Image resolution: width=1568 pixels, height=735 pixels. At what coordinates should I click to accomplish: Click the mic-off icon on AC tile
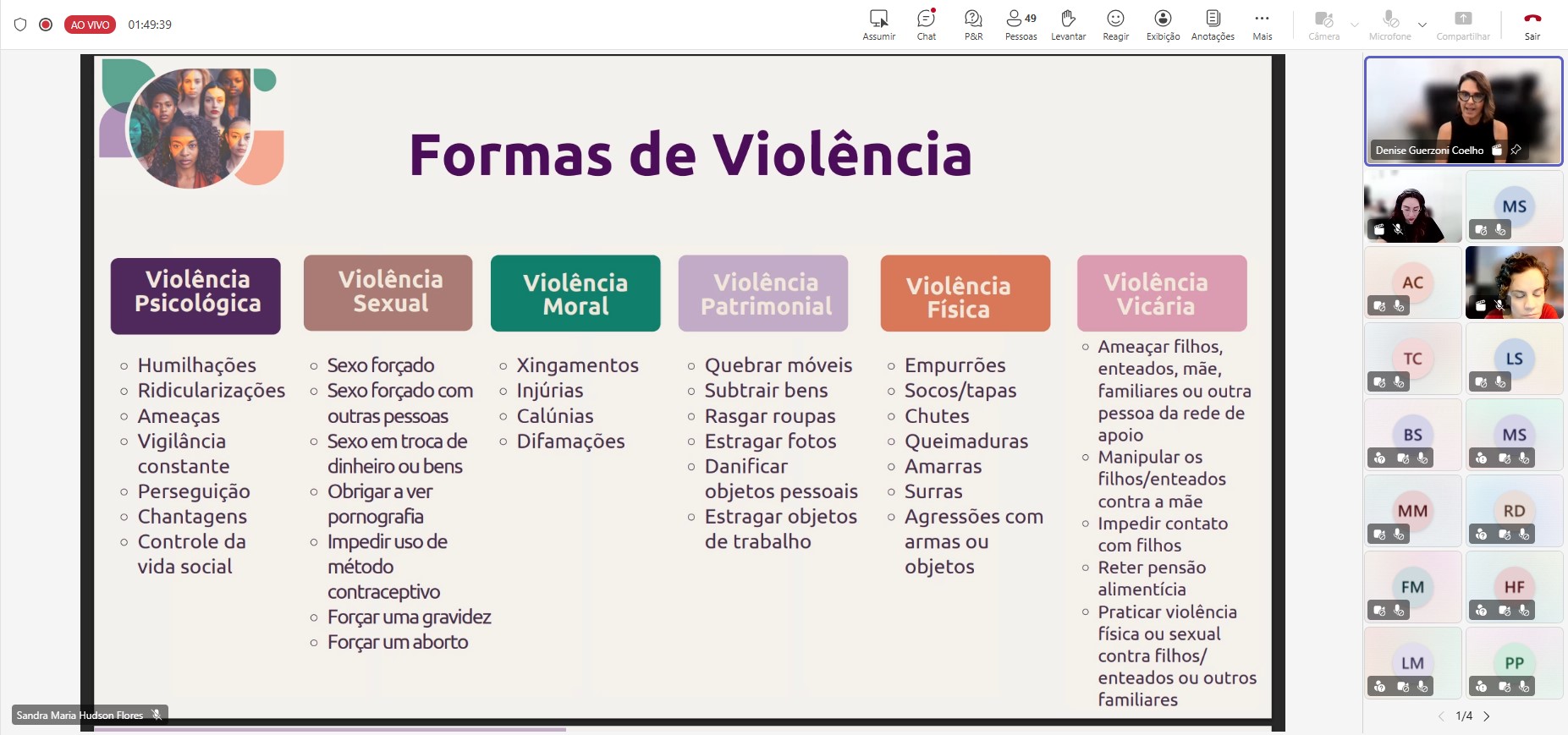pos(1399,306)
